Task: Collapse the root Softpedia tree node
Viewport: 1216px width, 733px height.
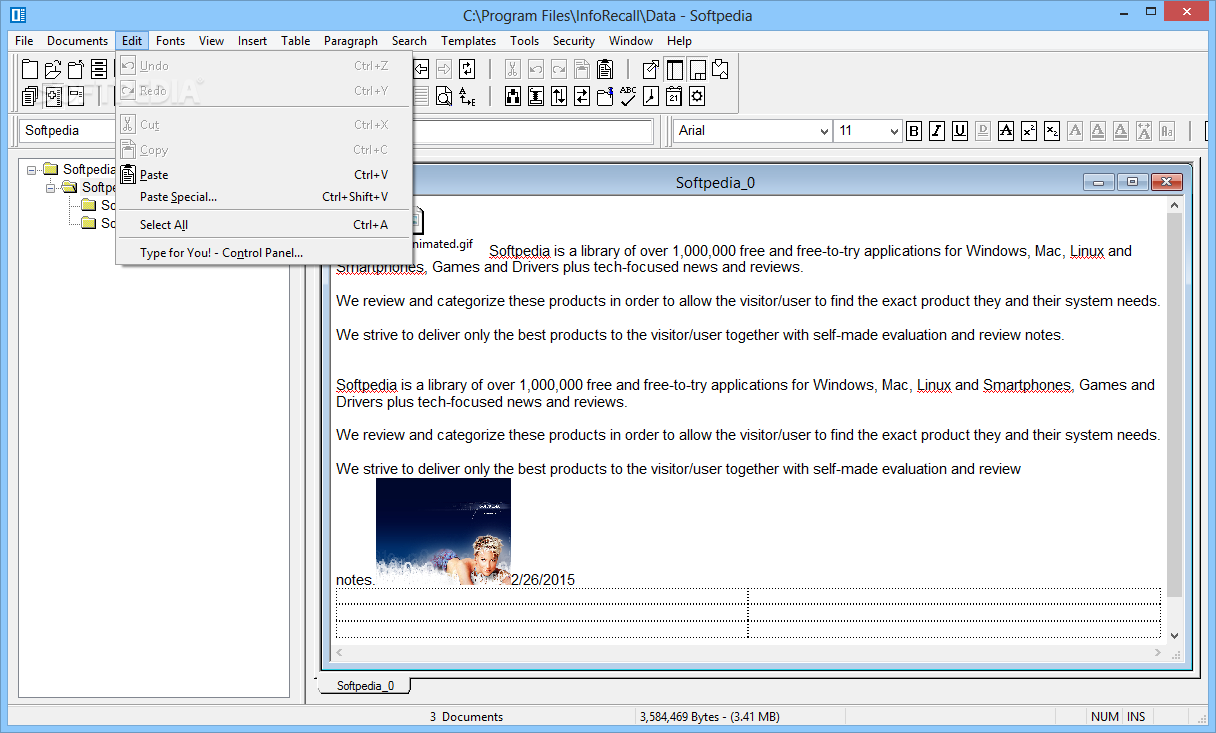Action: click(x=33, y=170)
